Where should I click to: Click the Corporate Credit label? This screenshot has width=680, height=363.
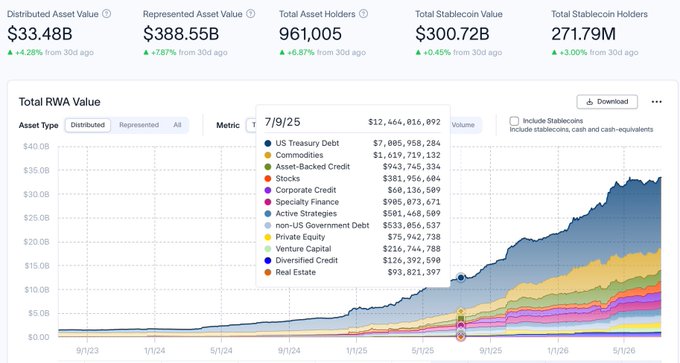pos(306,190)
